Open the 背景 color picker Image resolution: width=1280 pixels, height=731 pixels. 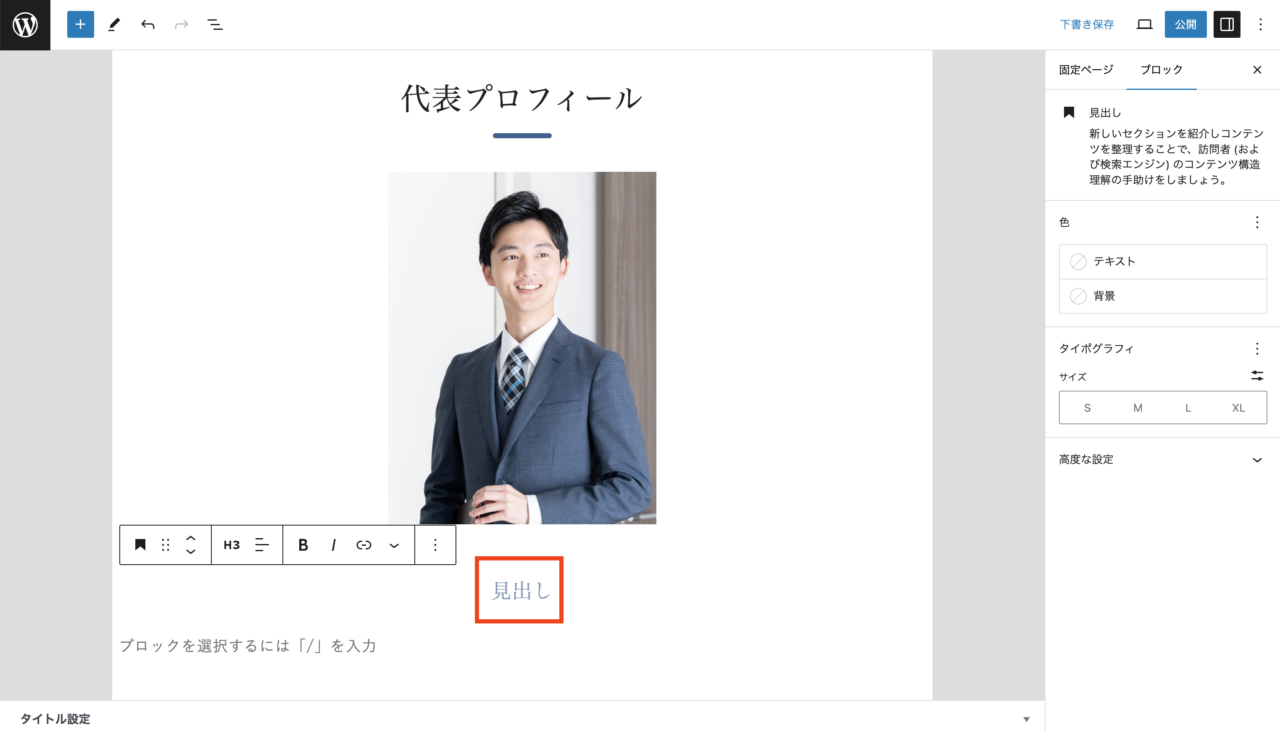(1163, 296)
